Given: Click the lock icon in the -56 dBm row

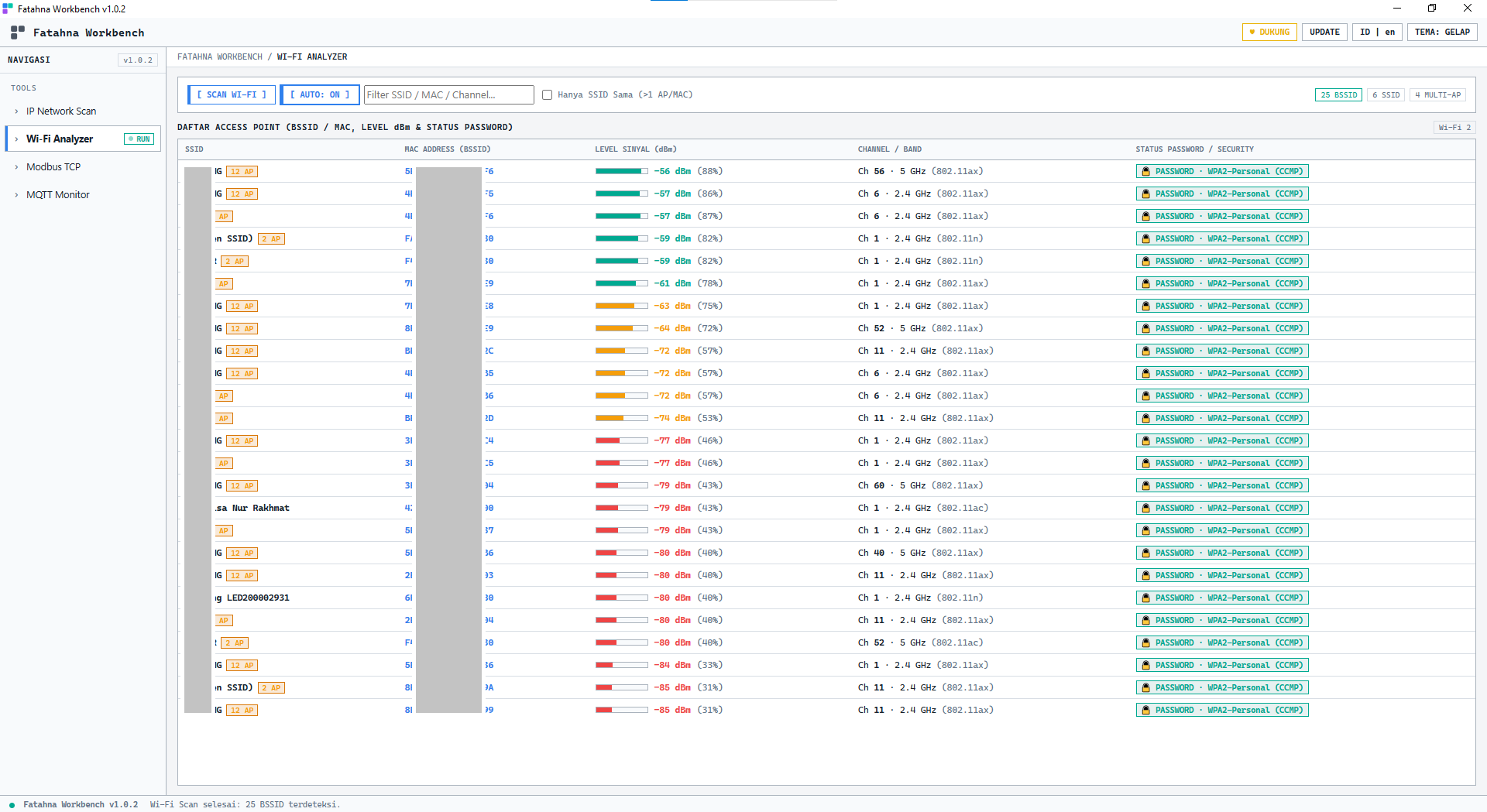Looking at the screenshot, I should (1146, 172).
